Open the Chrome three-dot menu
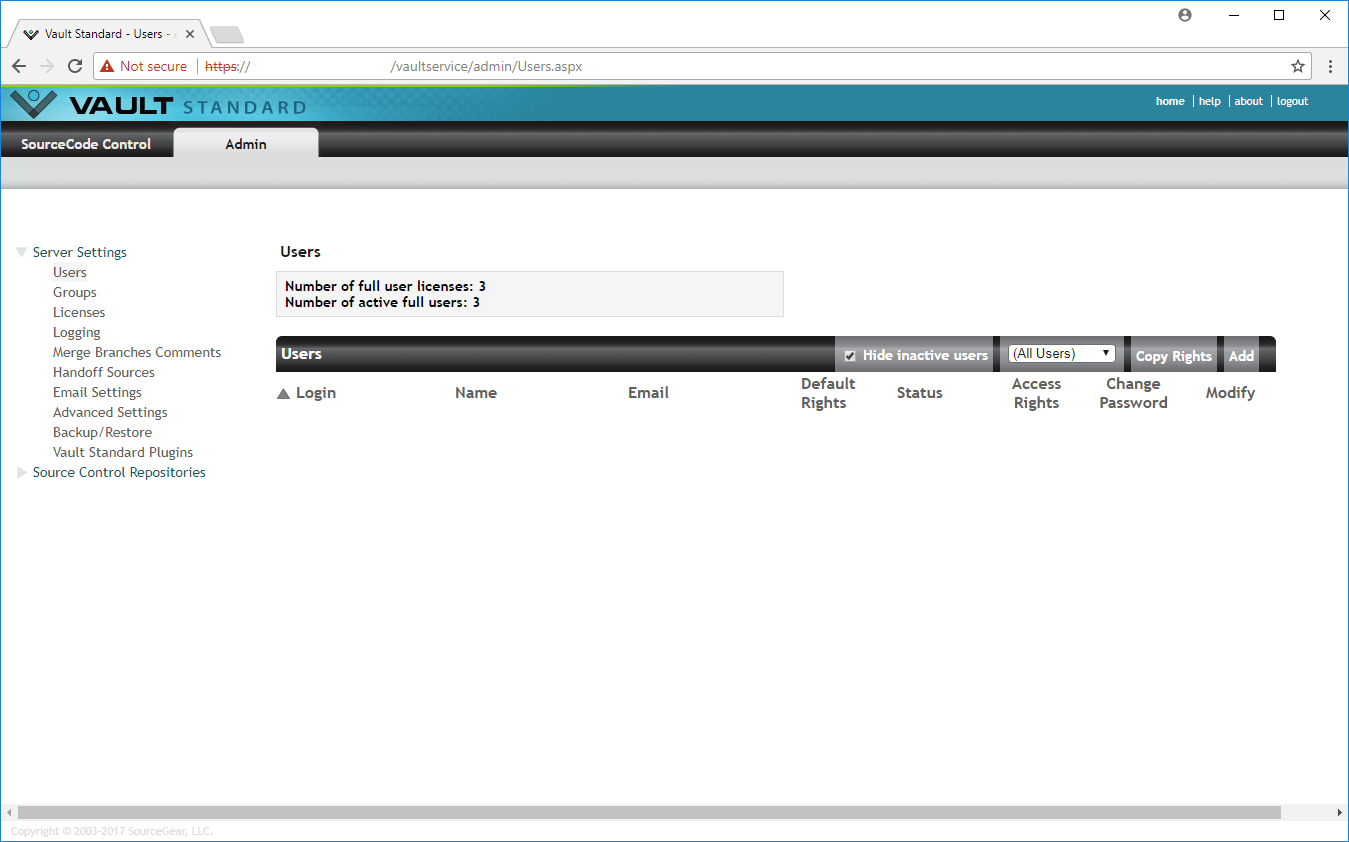1349x842 pixels. tap(1330, 66)
